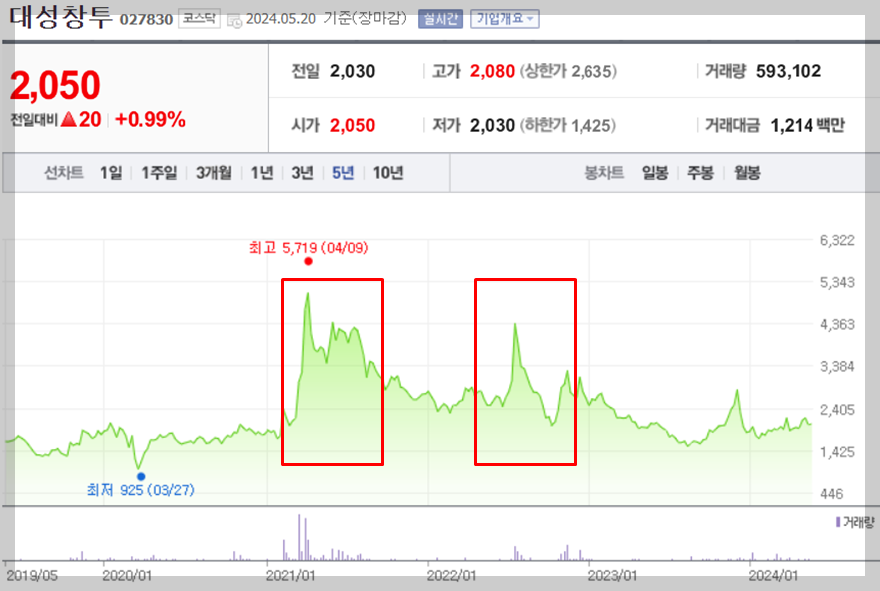
Task: Click the 2022/01 x-axis label
Action: coord(451,575)
